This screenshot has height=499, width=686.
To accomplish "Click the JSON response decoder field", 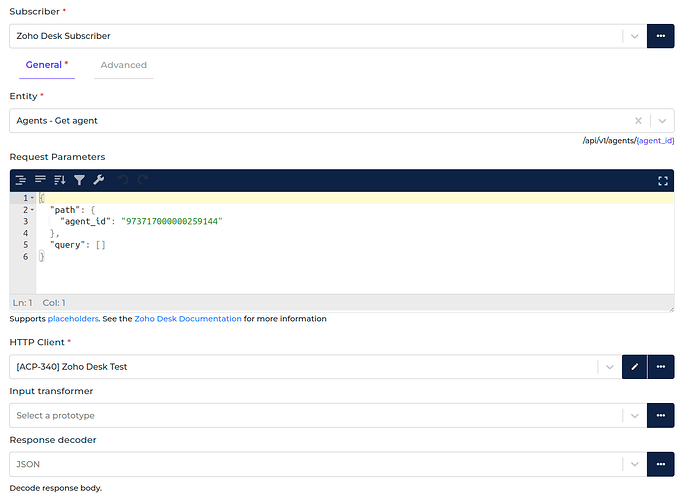I will click(x=328, y=464).
